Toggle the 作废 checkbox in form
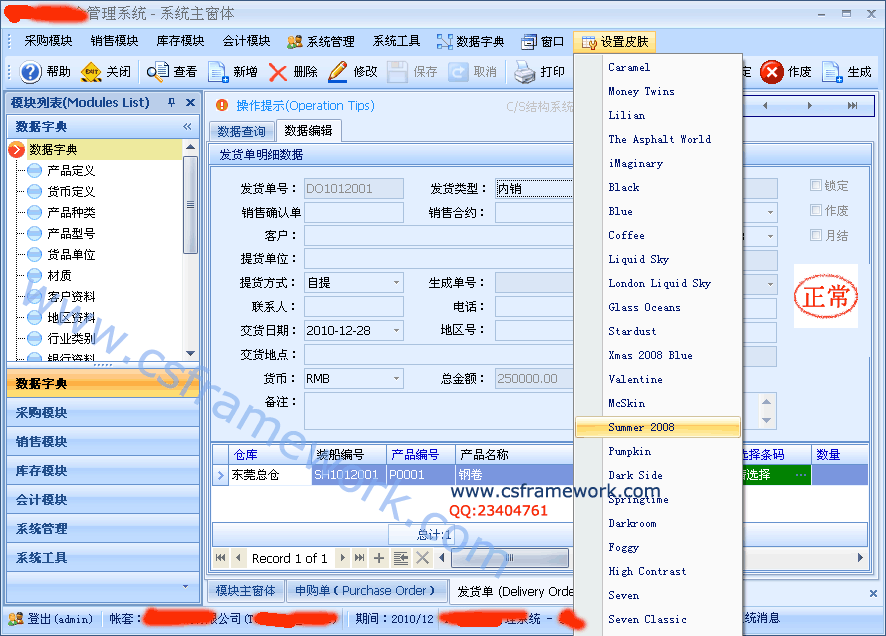 coord(816,211)
